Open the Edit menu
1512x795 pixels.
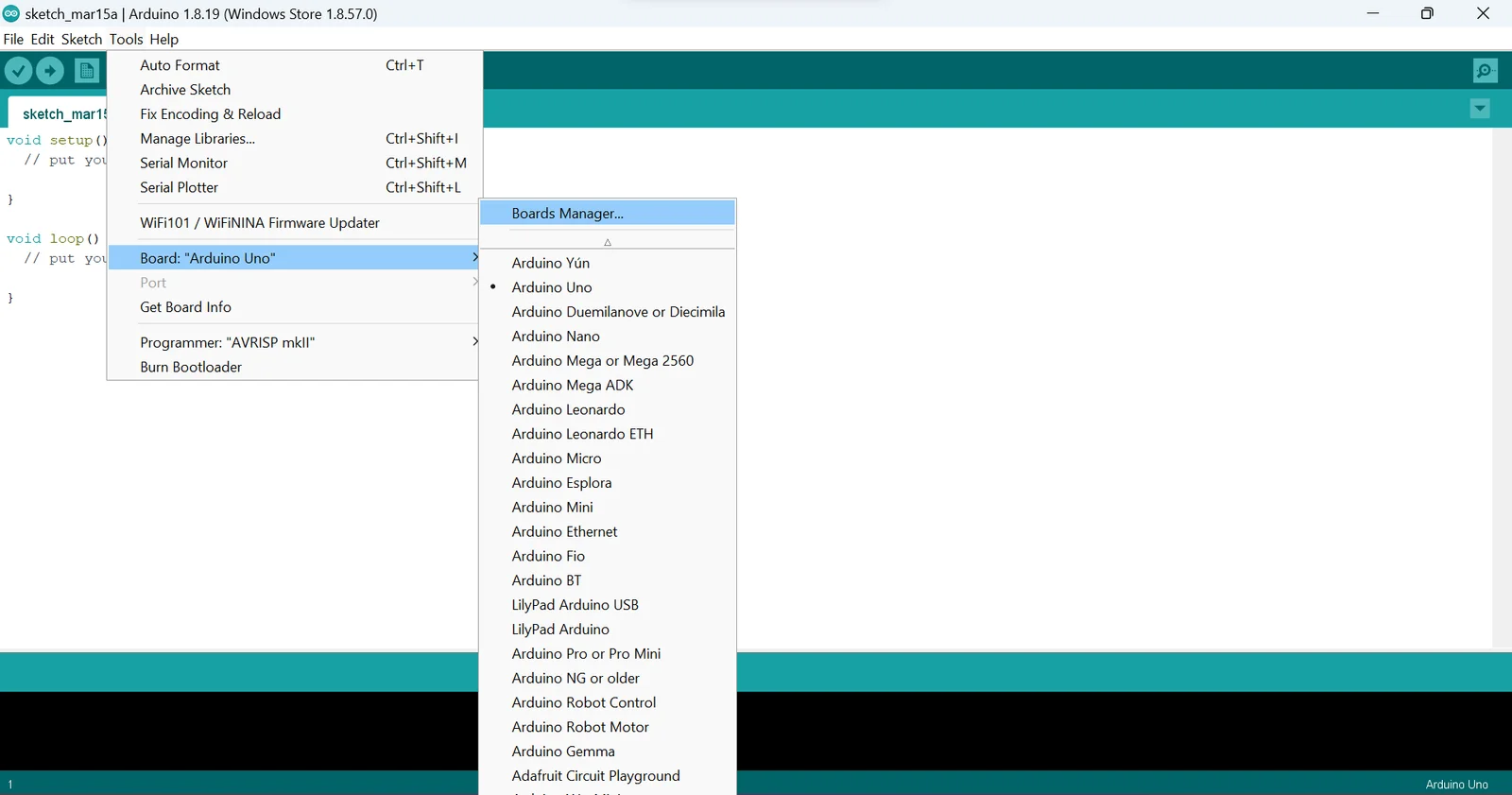tap(43, 39)
